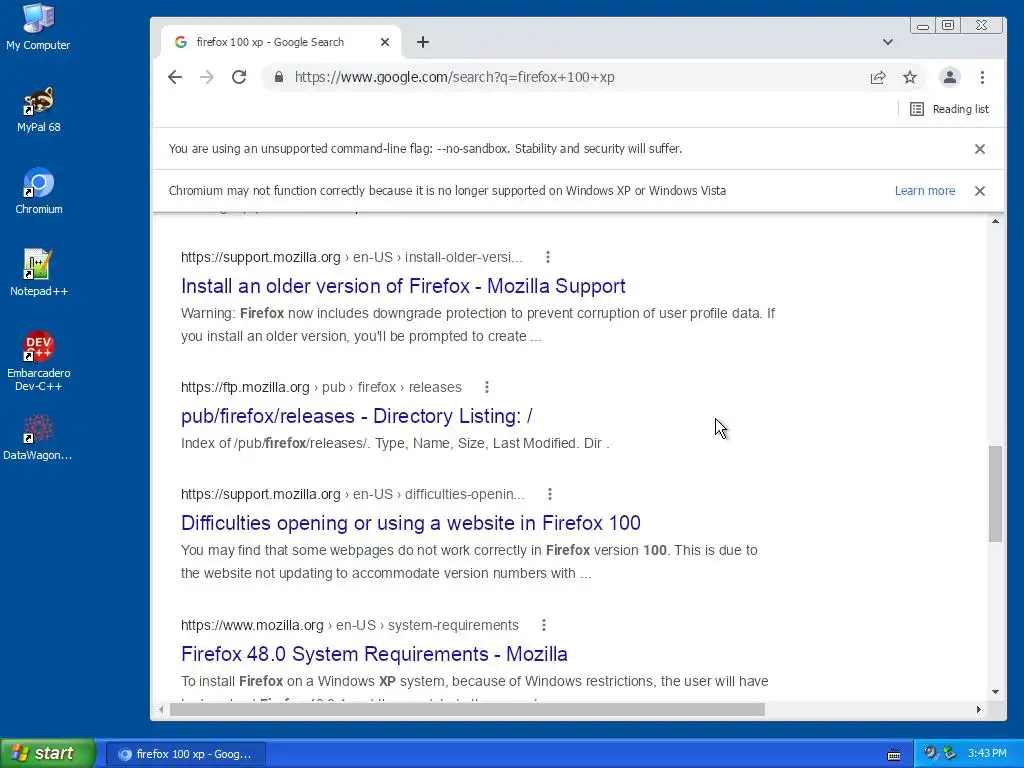Click the scroll right arrow

point(978,709)
